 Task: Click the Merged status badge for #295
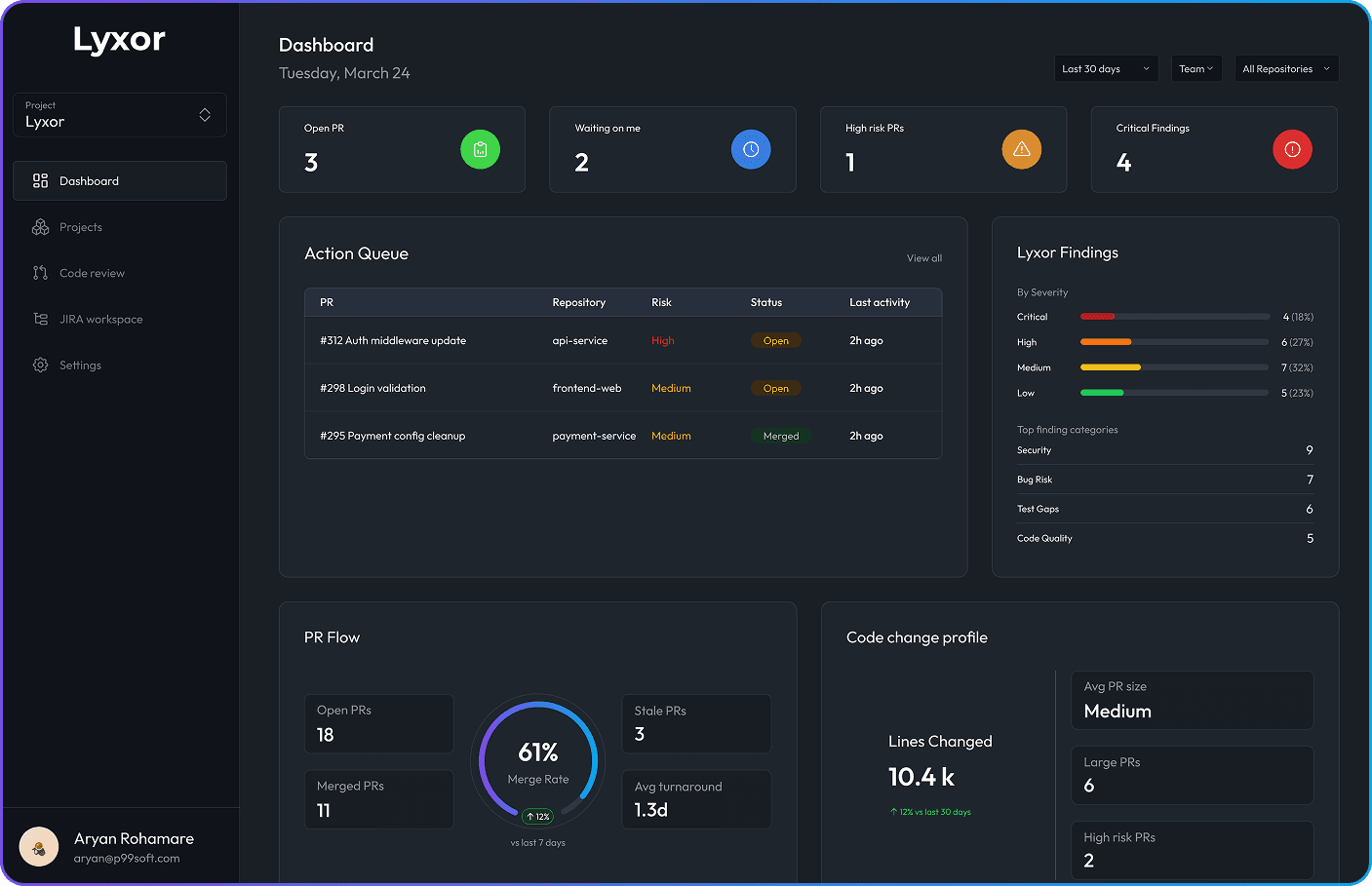pyautogui.click(x=781, y=436)
